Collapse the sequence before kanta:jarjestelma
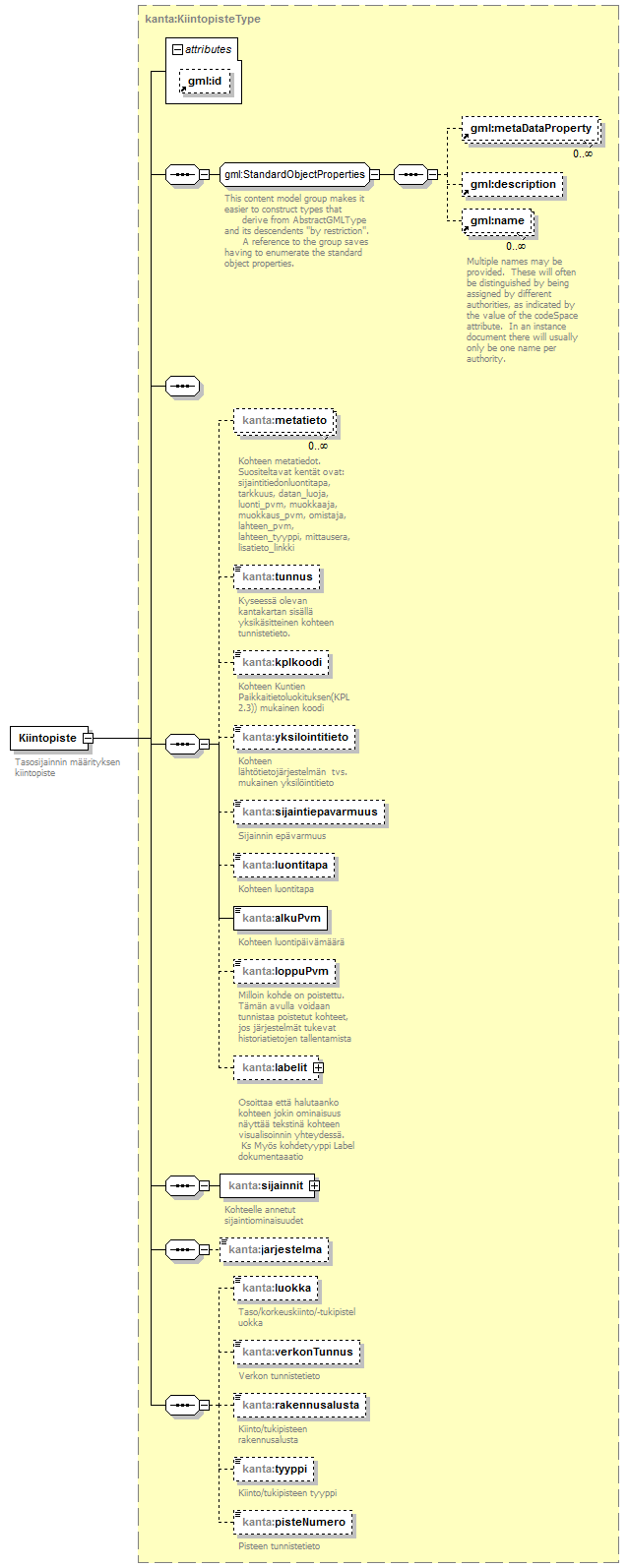629x1568 pixels. pos(204,1250)
